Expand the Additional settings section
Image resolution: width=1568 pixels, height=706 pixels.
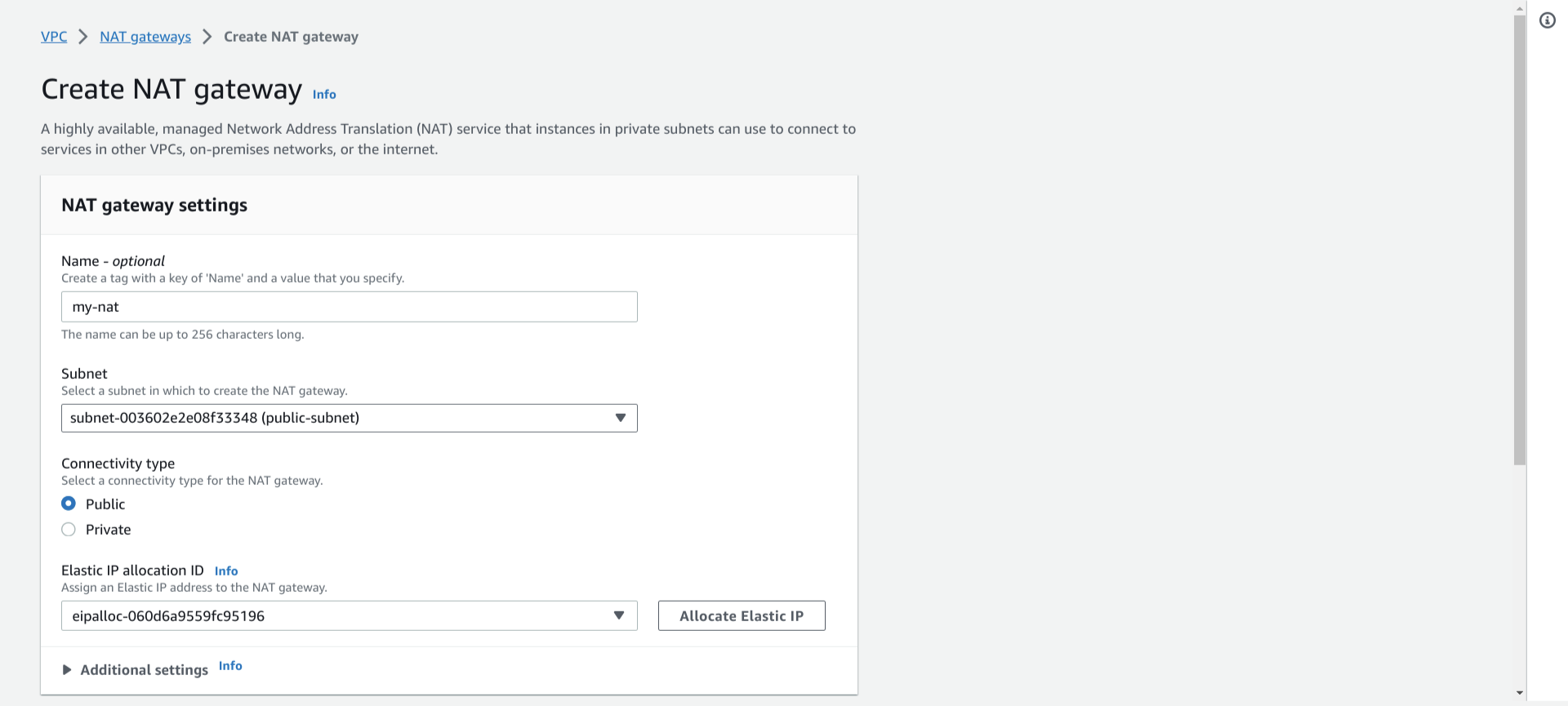(136, 669)
